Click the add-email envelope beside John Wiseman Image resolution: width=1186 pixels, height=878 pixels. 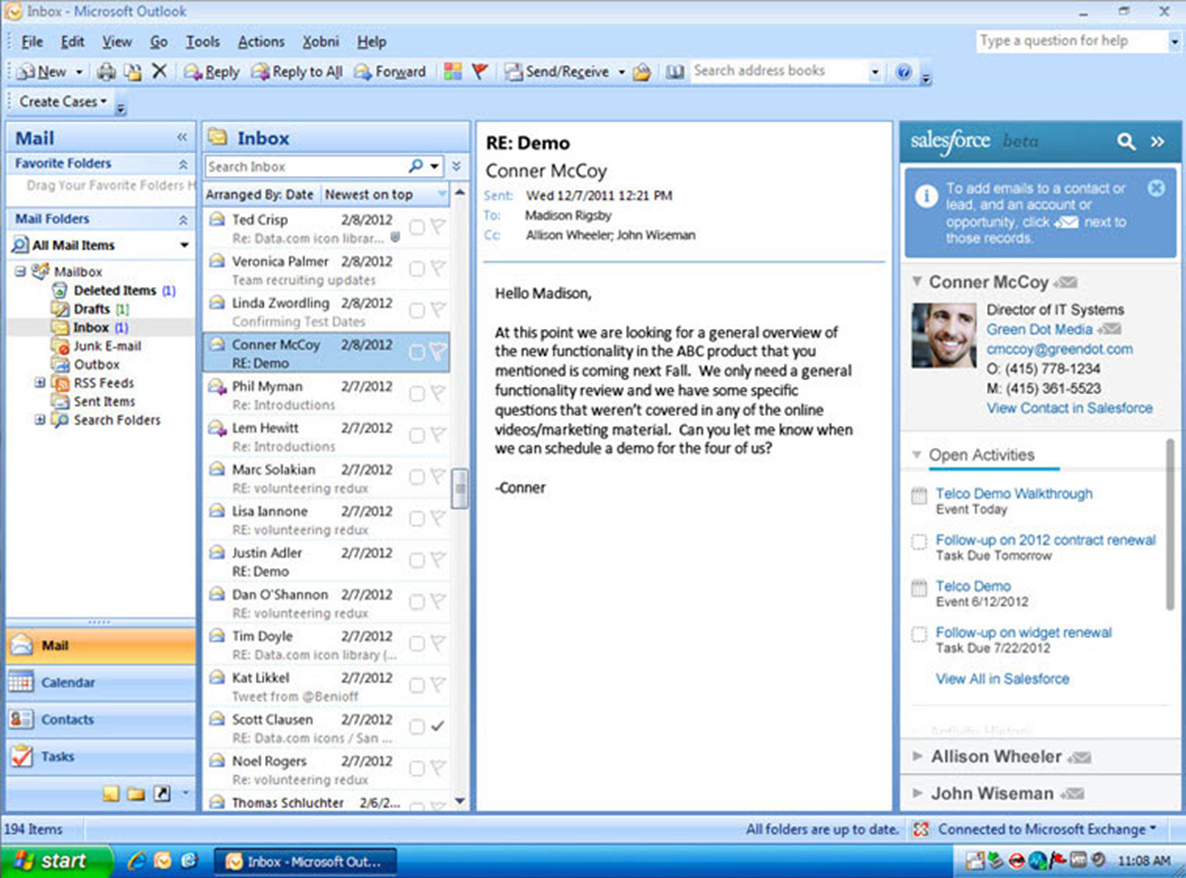click(1073, 794)
